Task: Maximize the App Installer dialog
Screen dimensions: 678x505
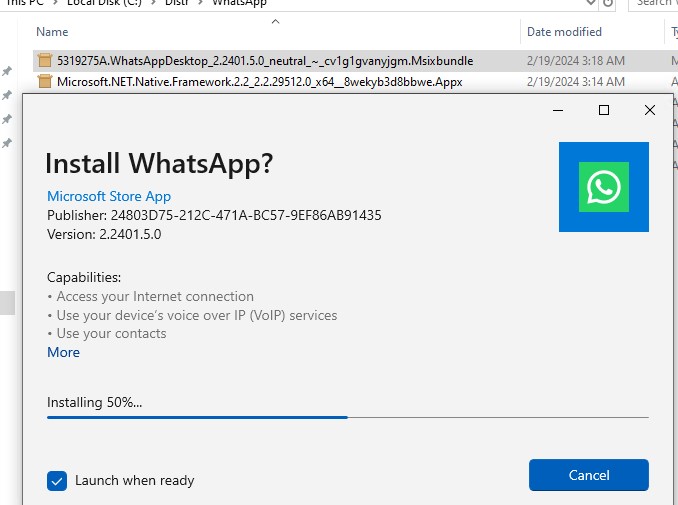Action: pyautogui.click(x=604, y=110)
